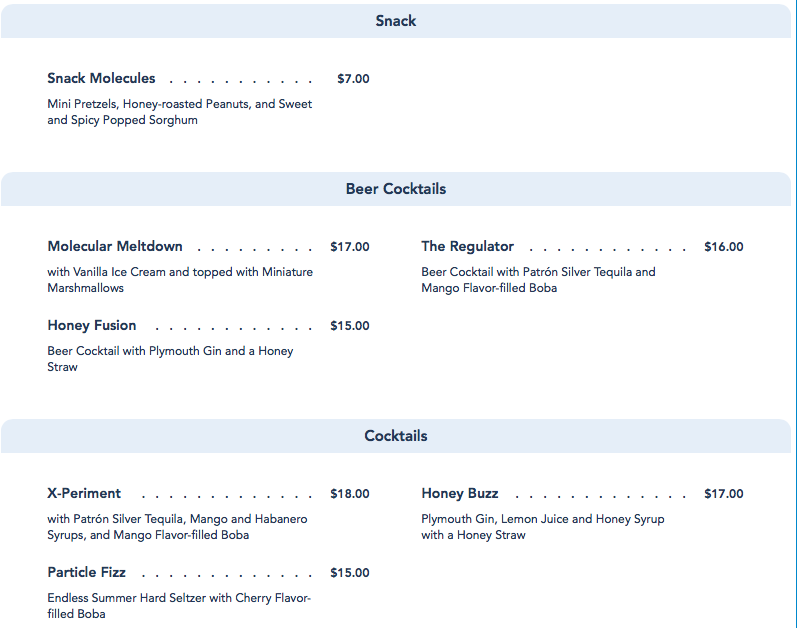Open the X-Periment cocktail title

(84, 494)
